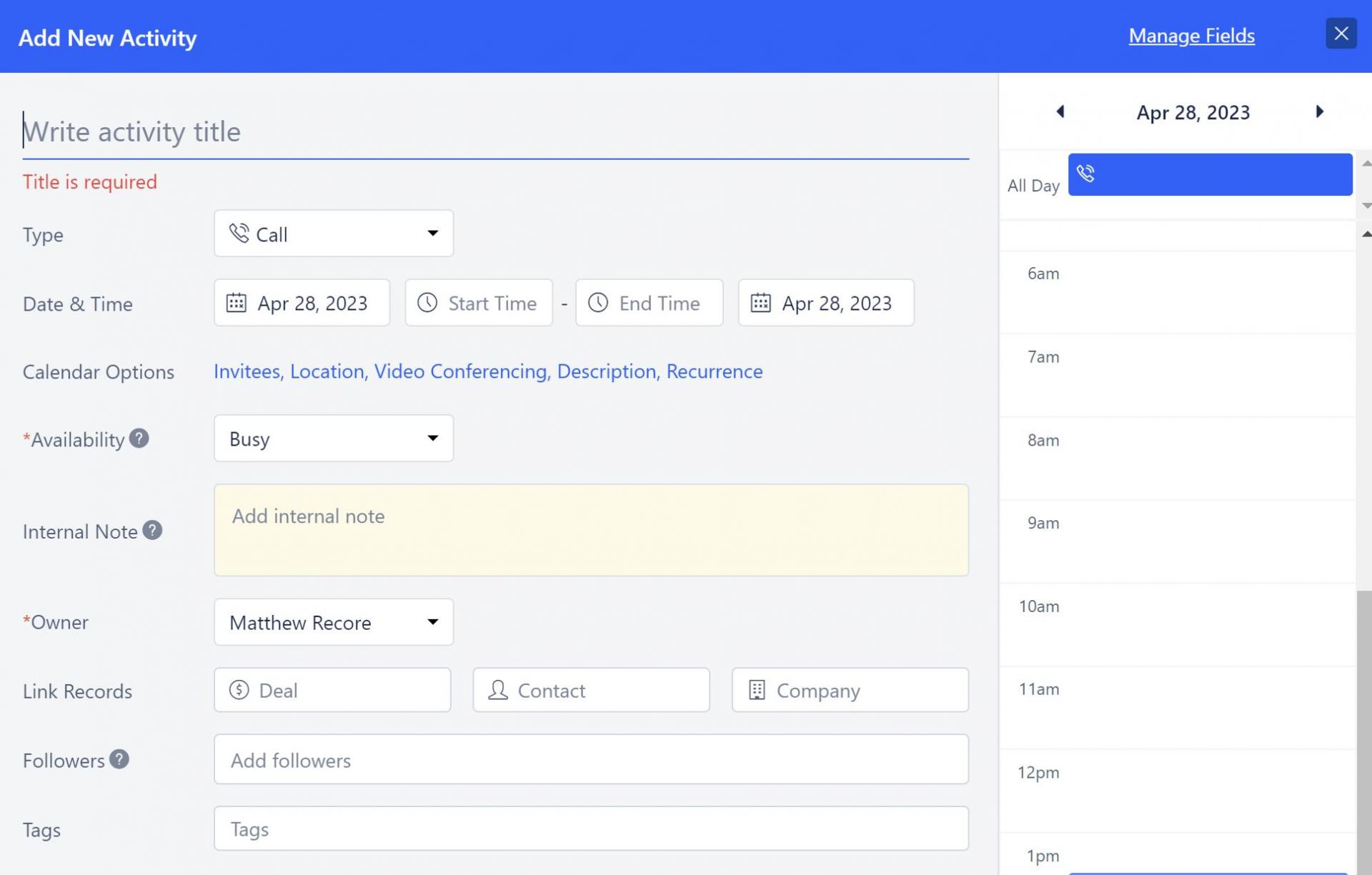The height and width of the screenshot is (875, 1372).
Task: Click the Manage Fields link
Action: (1191, 35)
